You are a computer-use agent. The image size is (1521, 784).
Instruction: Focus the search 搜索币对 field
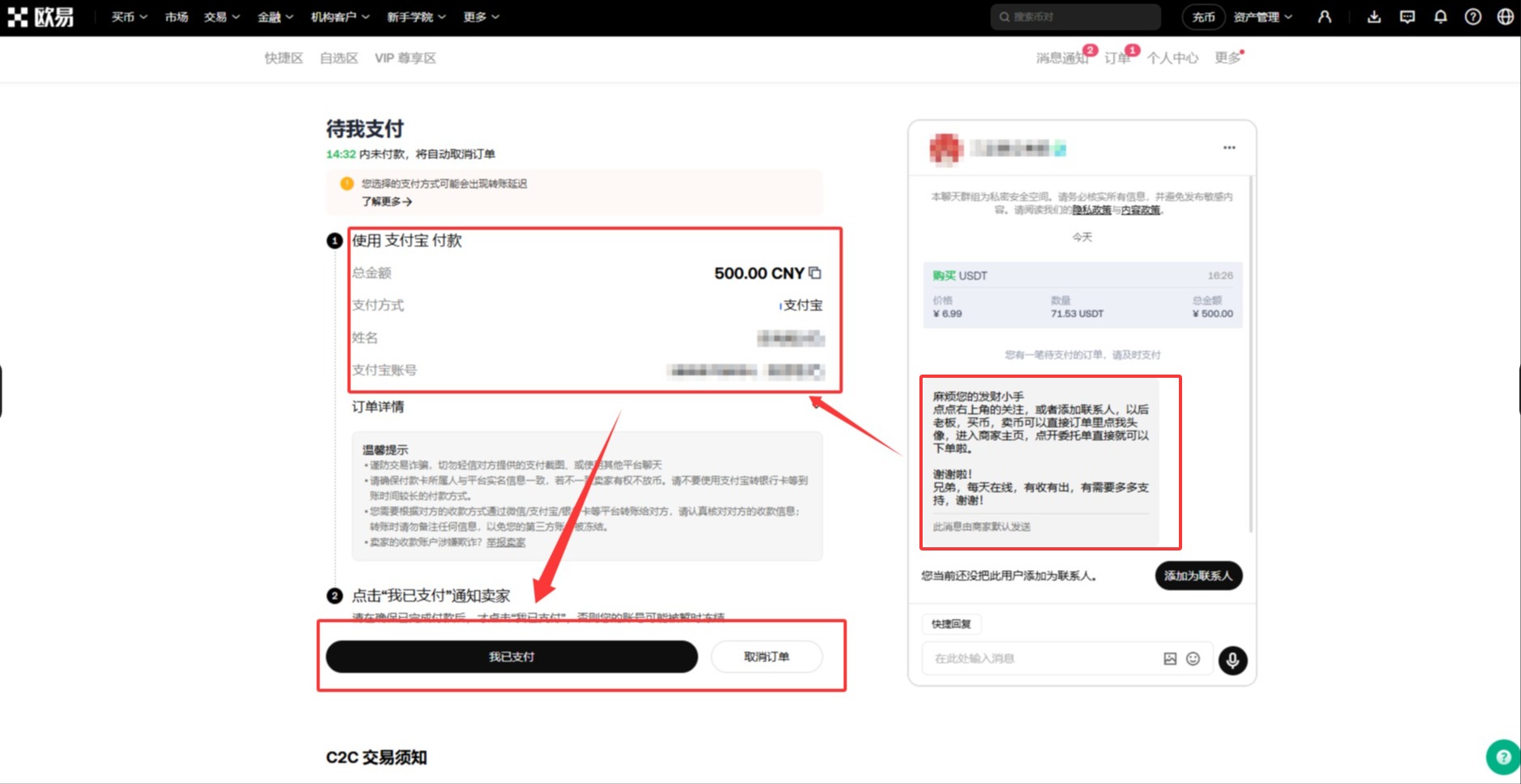click(1075, 17)
